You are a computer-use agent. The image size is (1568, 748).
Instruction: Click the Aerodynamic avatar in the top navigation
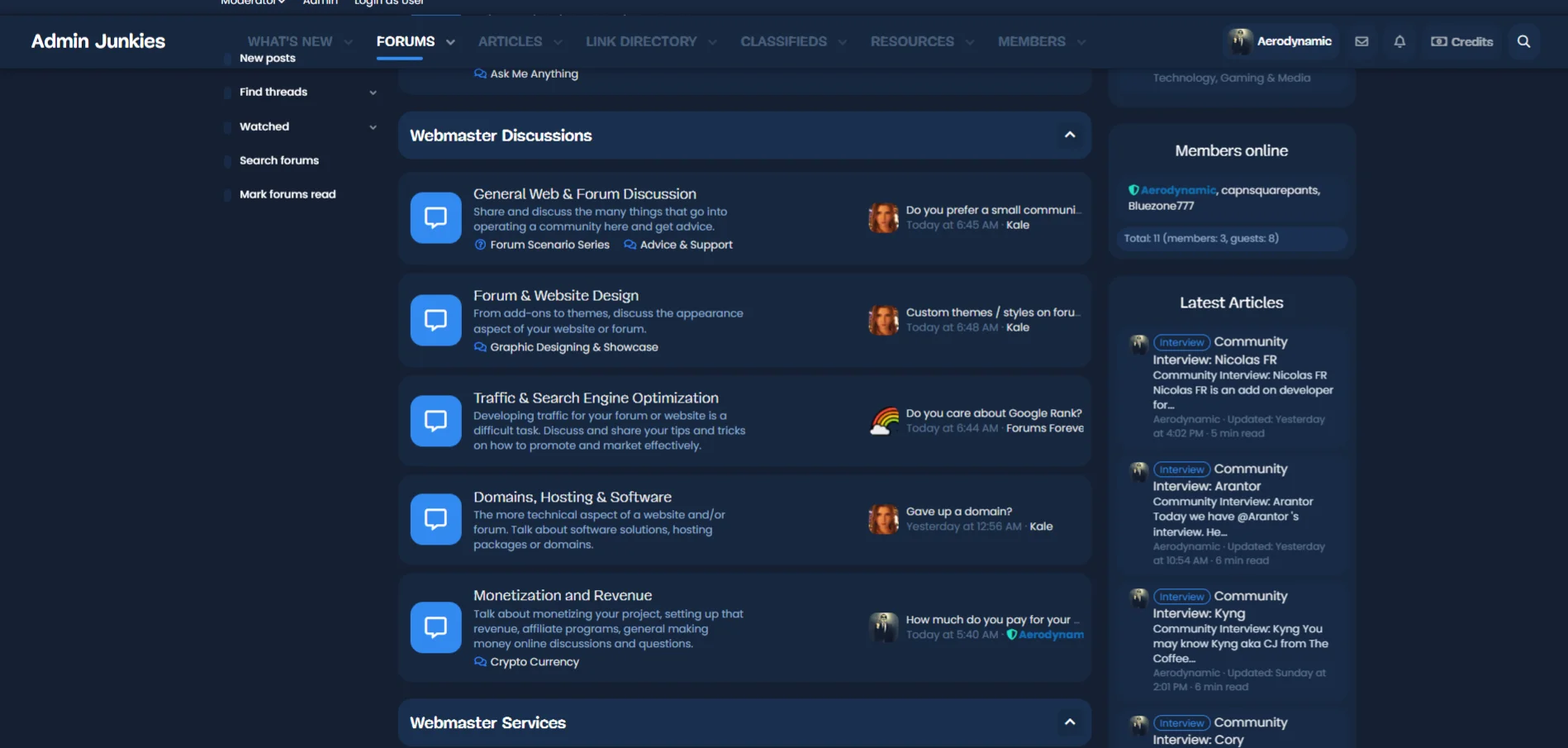(x=1240, y=41)
